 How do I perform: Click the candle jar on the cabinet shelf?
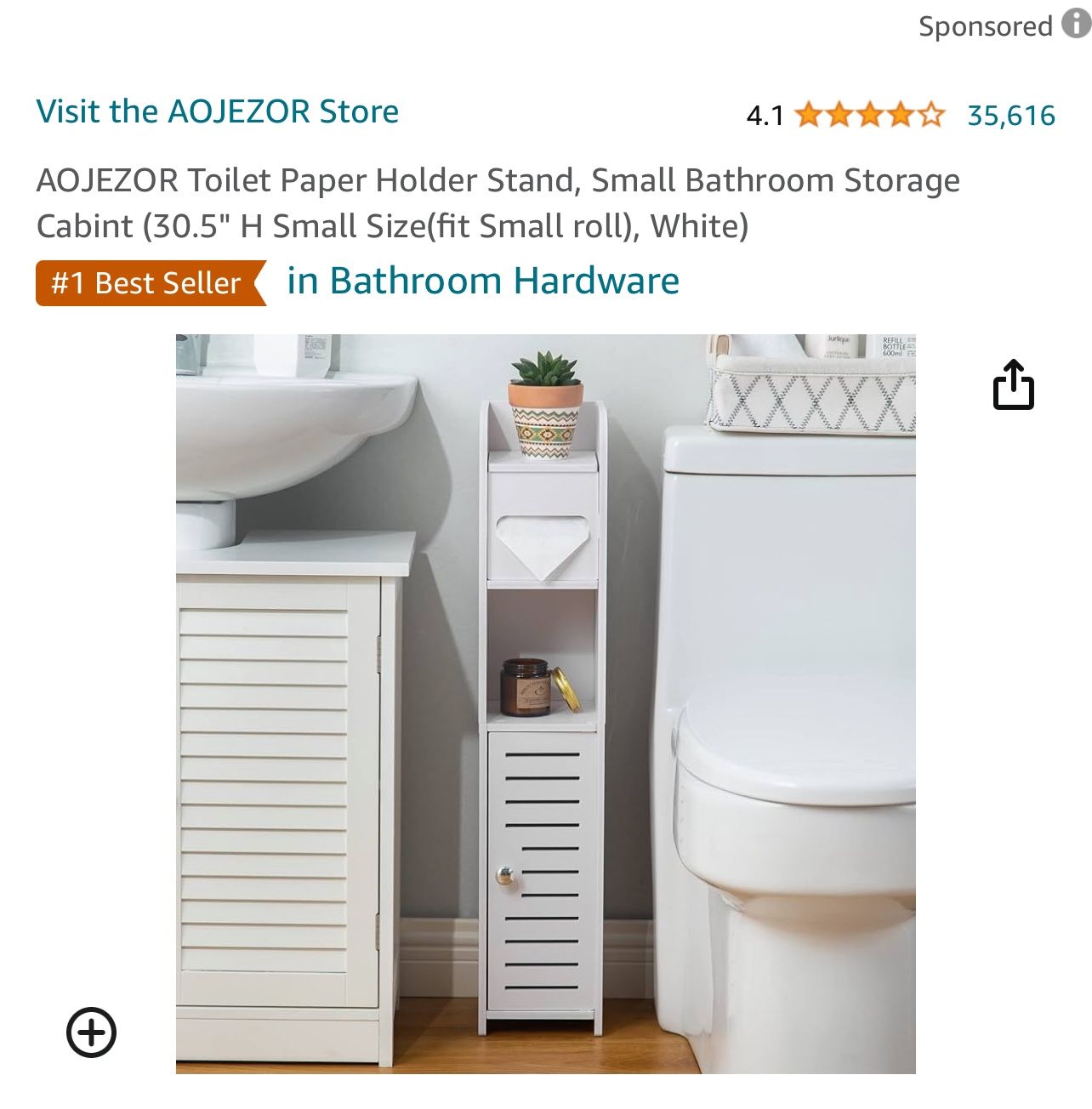click(x=525, y=686)
